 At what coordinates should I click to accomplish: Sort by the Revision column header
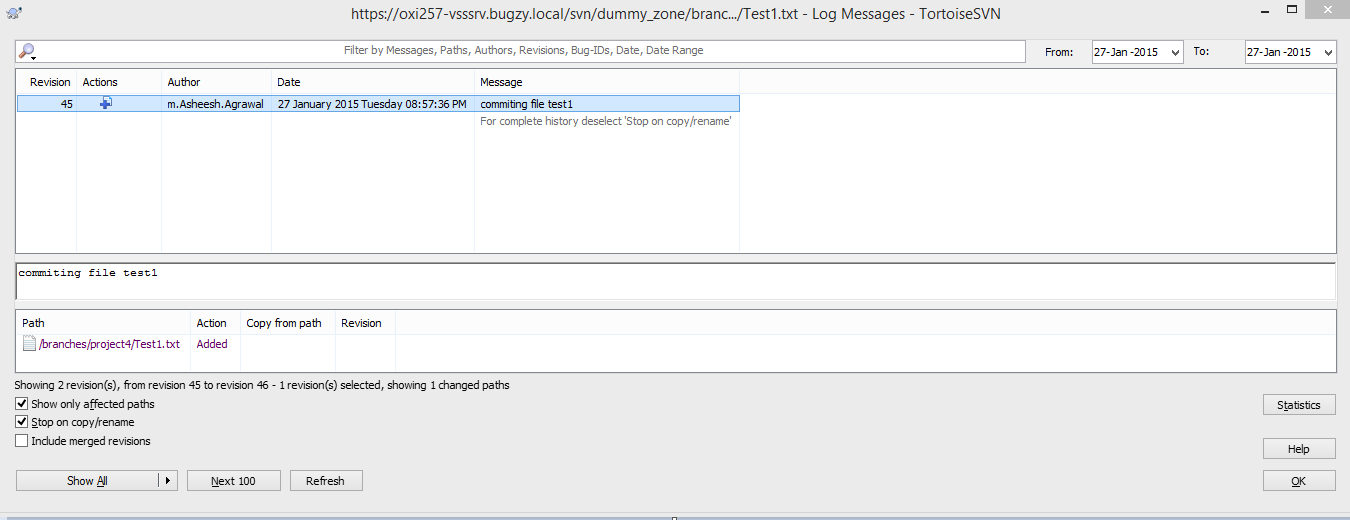pos(47,82)
